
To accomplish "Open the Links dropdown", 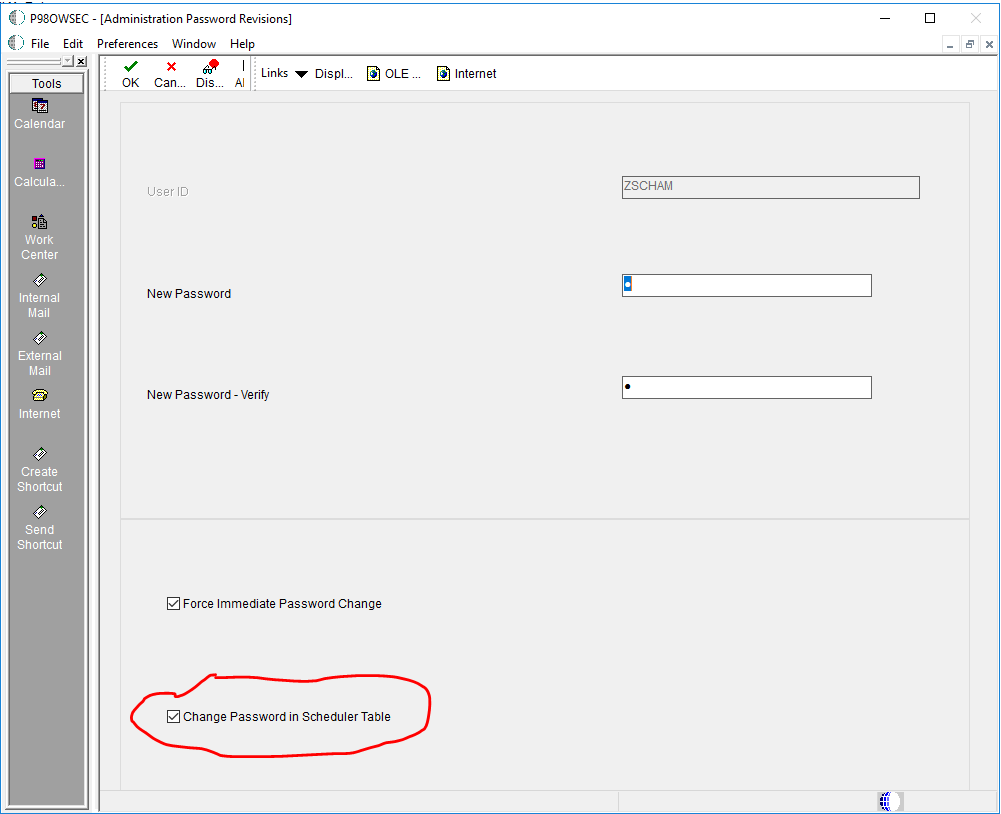I will coord(283,72).
